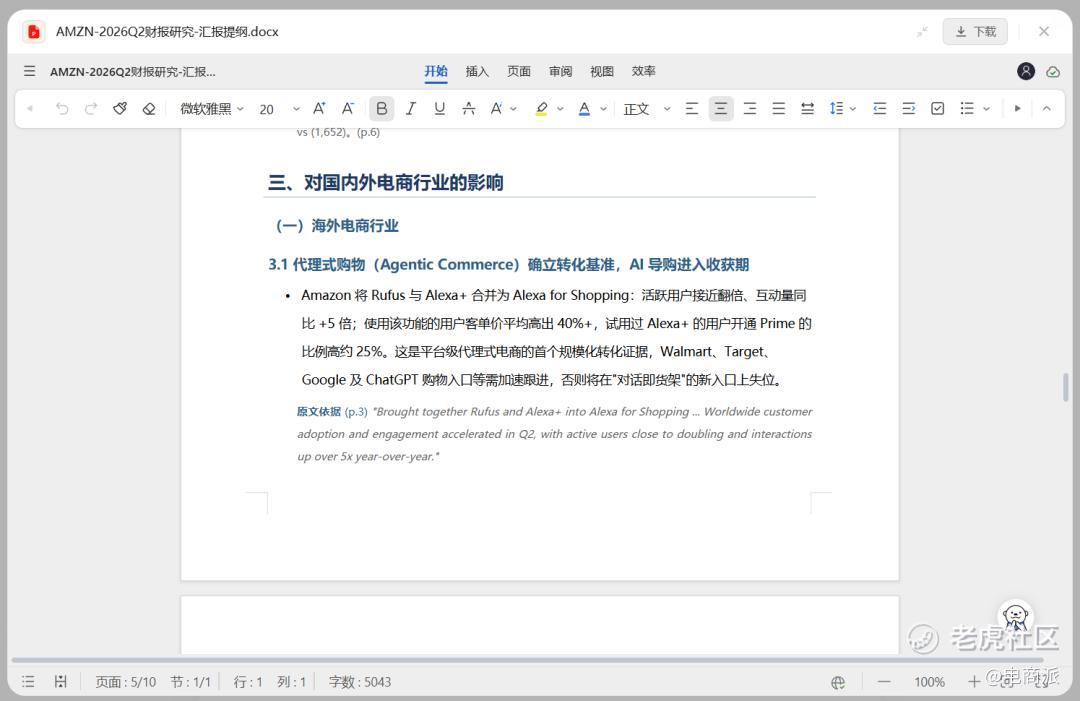Align text right
The height and width of the screenshot is (701, 1080).
pos(749,108)
